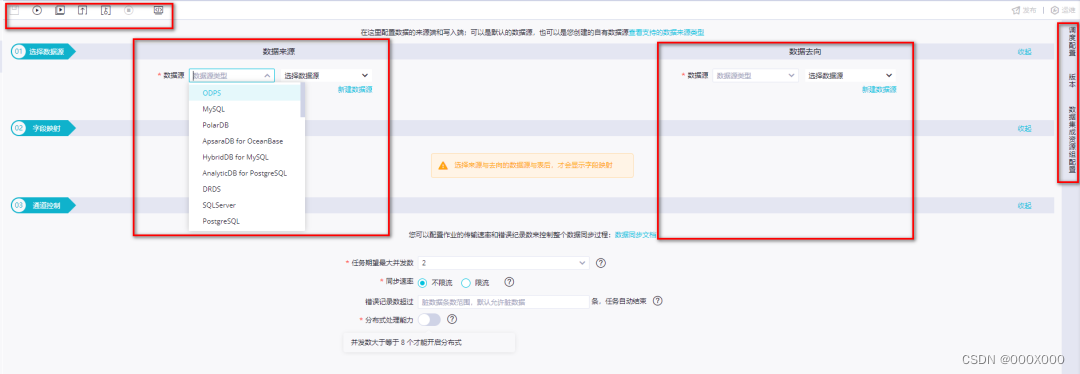1080x374 pixels.
Task: Choose ODPS from the data source list
Action: point(245,92)
